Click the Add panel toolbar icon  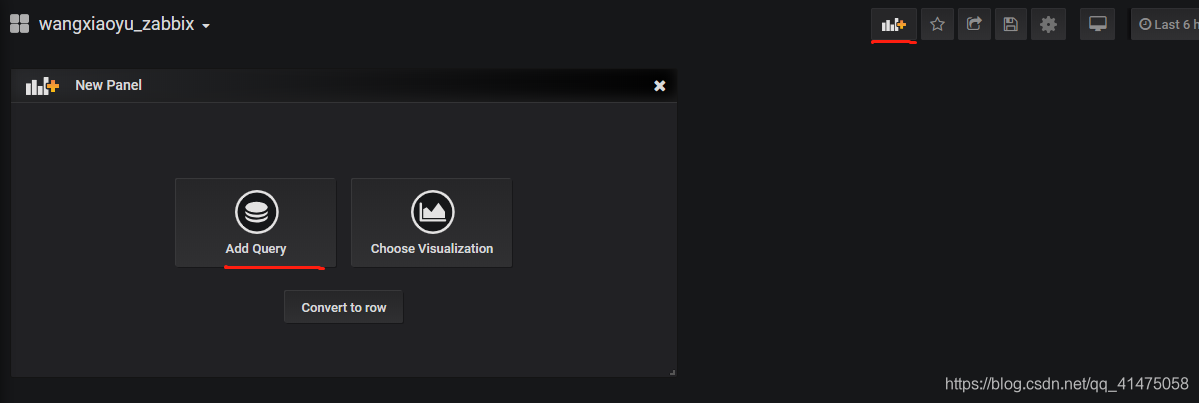click(x=894, y=24)
